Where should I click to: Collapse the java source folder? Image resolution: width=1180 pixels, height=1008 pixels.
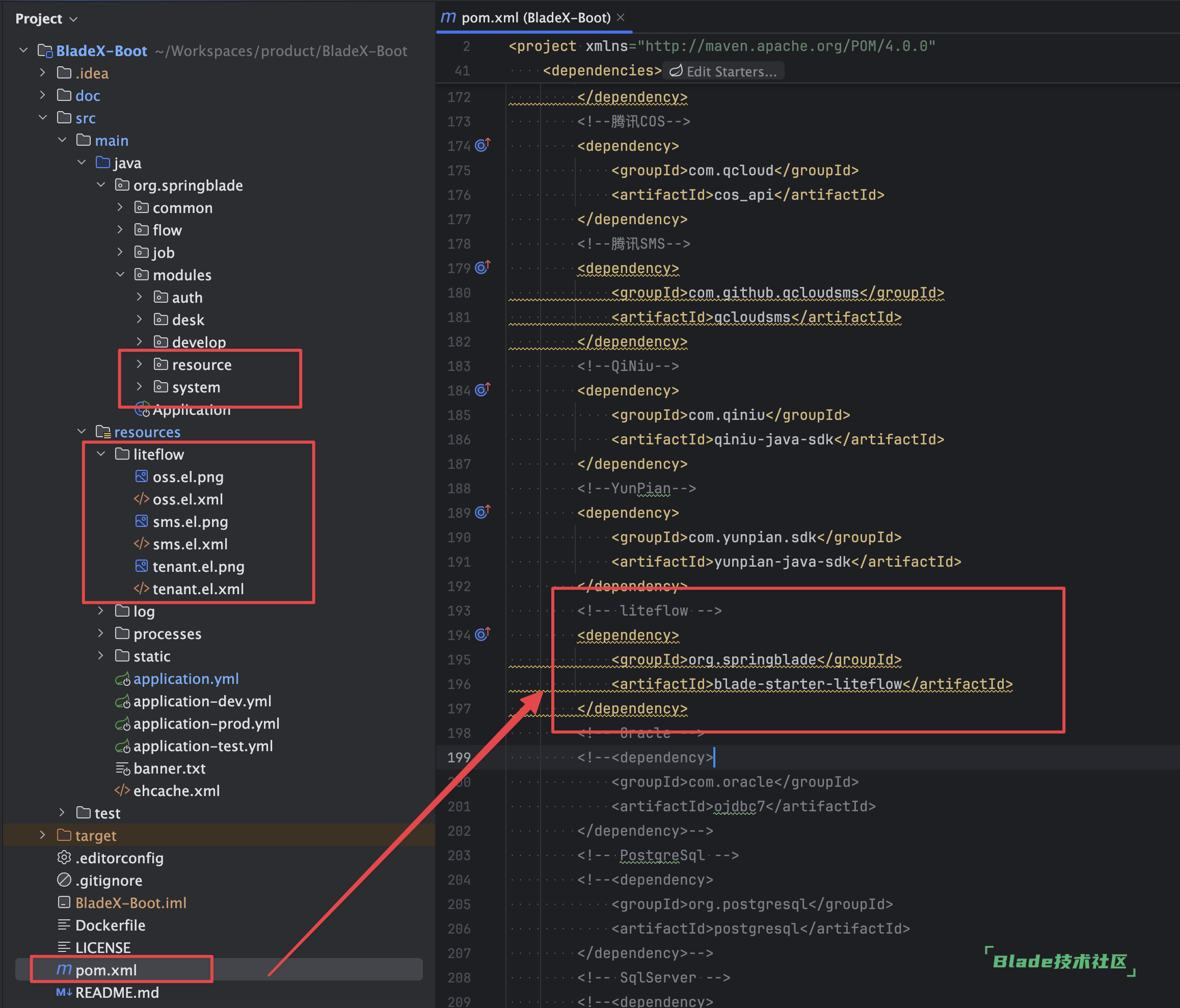[82, 162]
